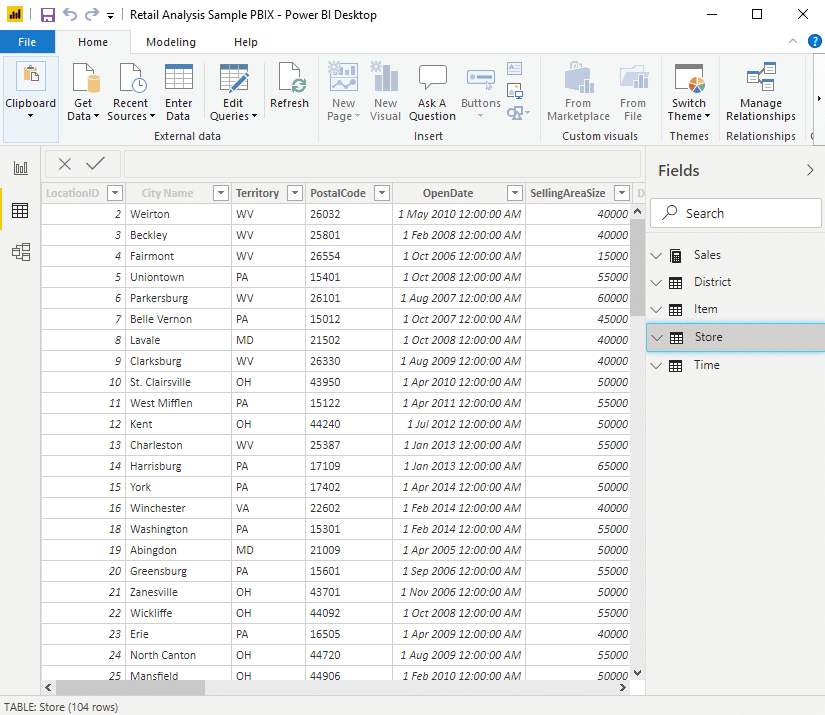The width and height of the screenshot is (825, 715).
Task: Open the LocationID column filter dropdown
Action: point(115,193)
